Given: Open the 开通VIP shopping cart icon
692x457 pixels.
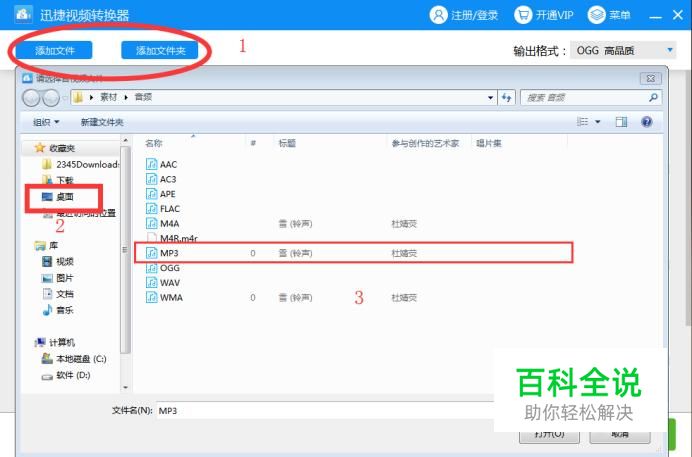Looking at the screenshot, I should pyautogui.click(x=523, y=15).
